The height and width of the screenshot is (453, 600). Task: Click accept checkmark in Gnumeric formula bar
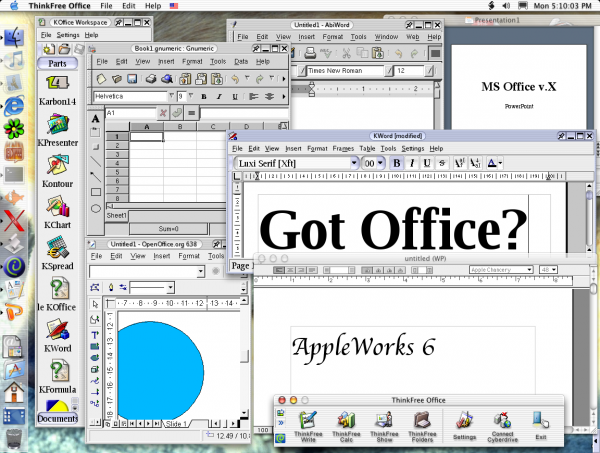click(x=177, y=113)
